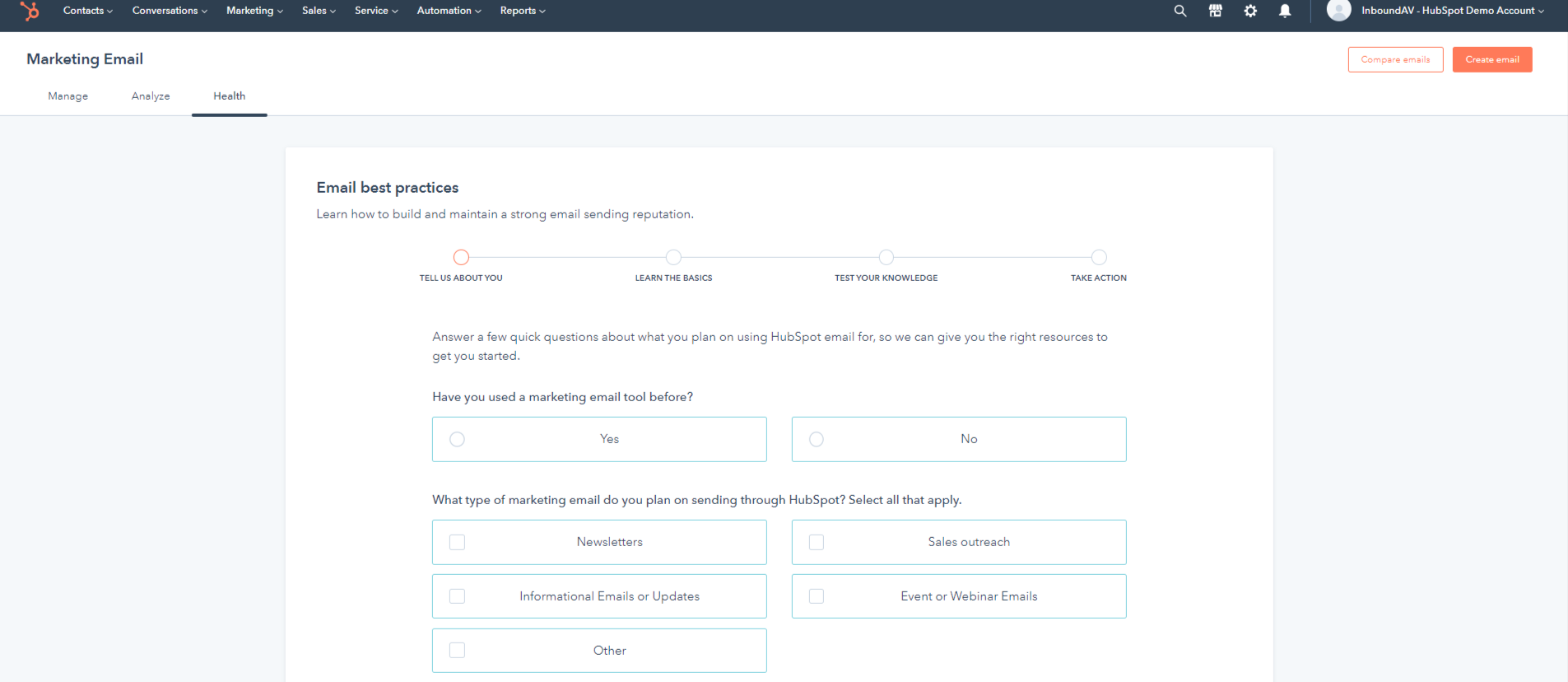Expand the Sales menu
The height and width of the screenshot is (682, 1568).
[319, 11]
